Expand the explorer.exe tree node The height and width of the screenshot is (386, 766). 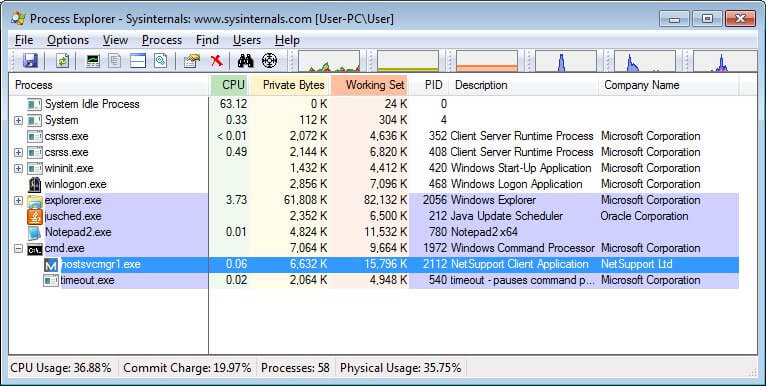pos(19,200)
